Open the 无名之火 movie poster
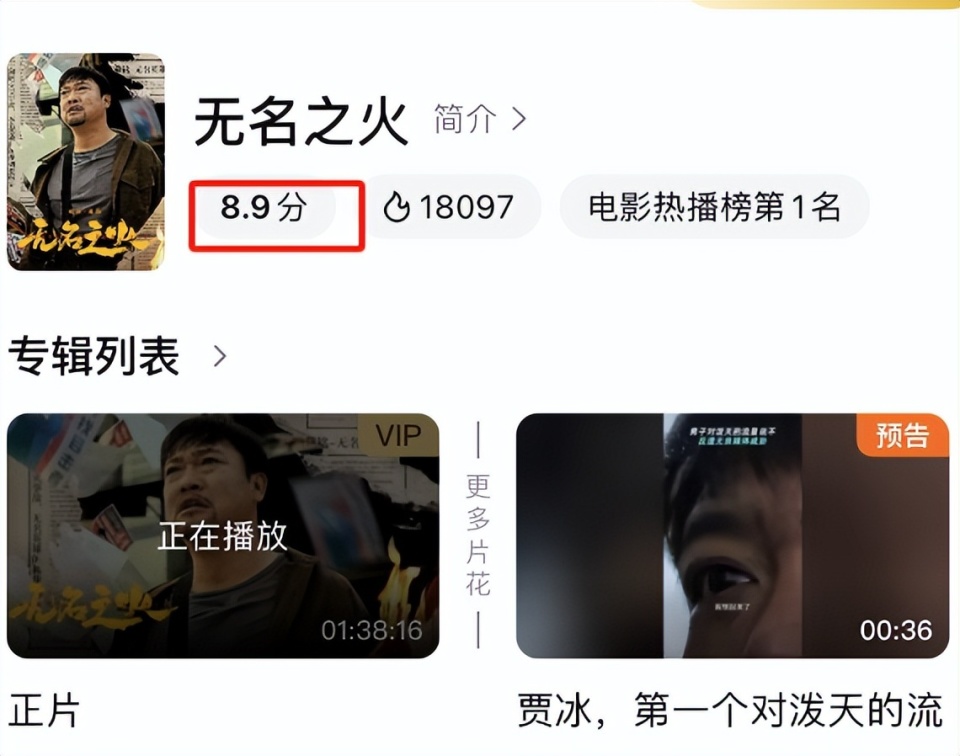The width and height of the screenshot is (960, 756). [x=86, y=162]
